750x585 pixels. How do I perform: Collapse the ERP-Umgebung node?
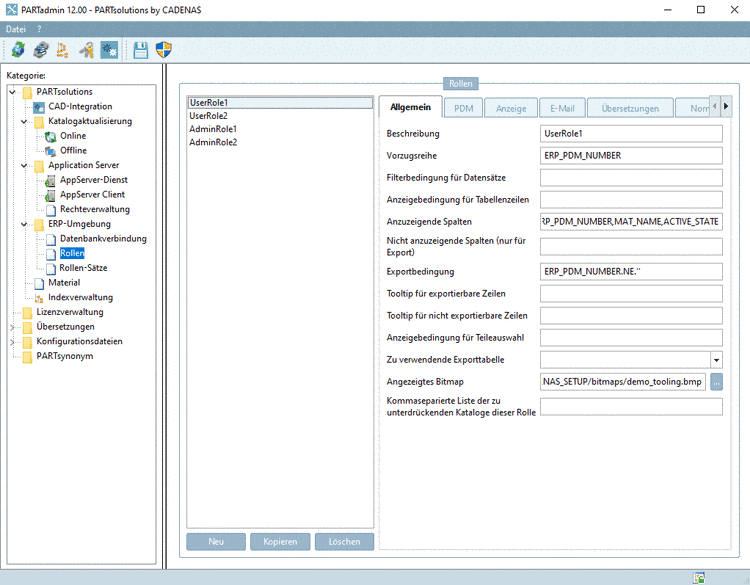(24, 224)
